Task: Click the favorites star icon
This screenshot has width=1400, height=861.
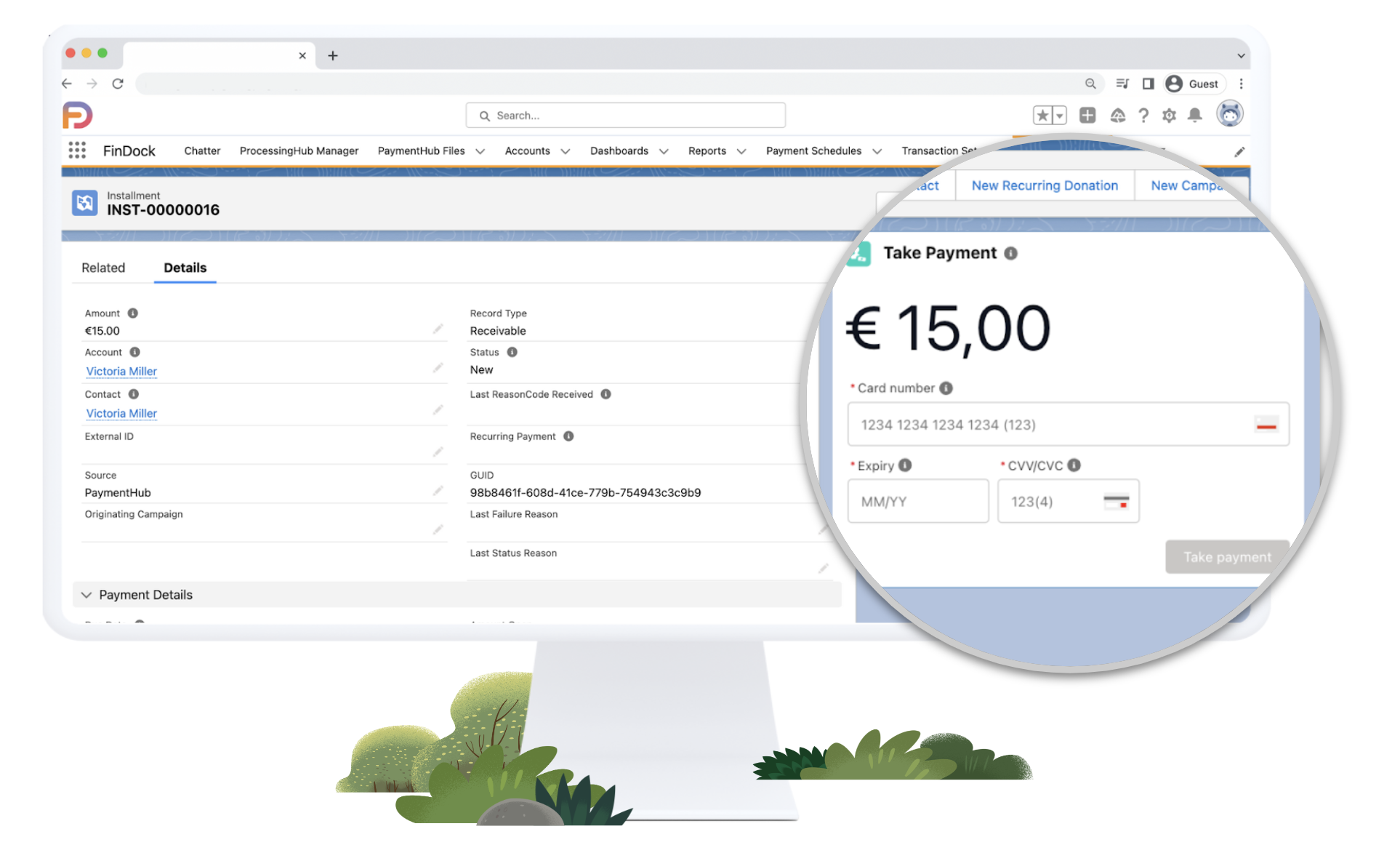Action: click(x=1042, y=115)
